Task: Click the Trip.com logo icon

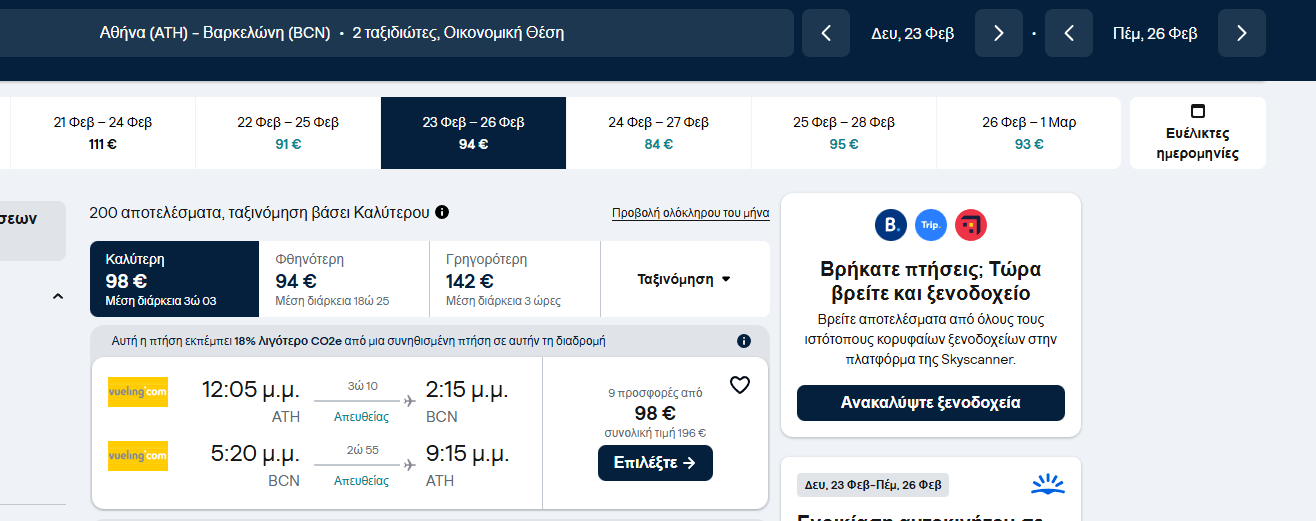Action: 930,225
